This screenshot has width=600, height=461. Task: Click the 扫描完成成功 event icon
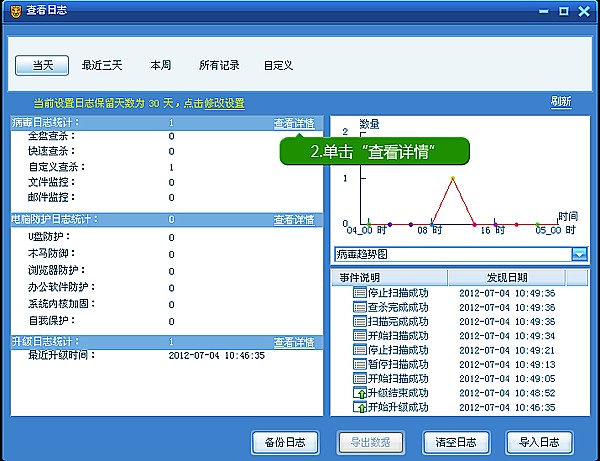pyautogui.click(x=360, y=322)
